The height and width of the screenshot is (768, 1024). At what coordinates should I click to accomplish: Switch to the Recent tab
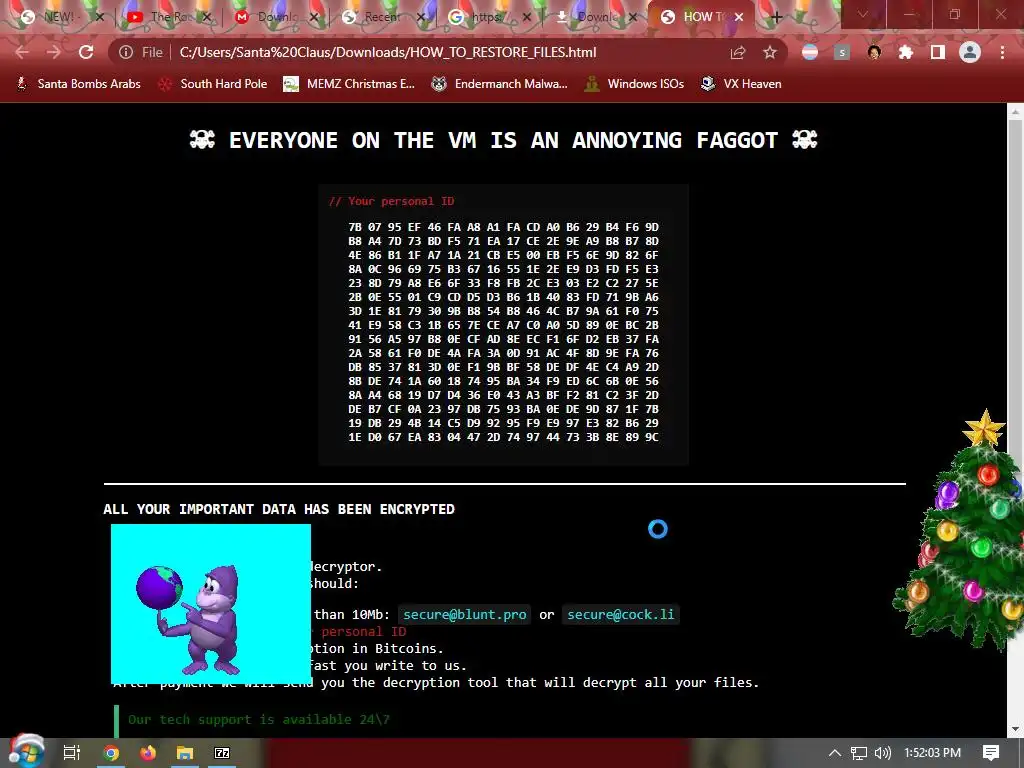[x=382, y=18]
